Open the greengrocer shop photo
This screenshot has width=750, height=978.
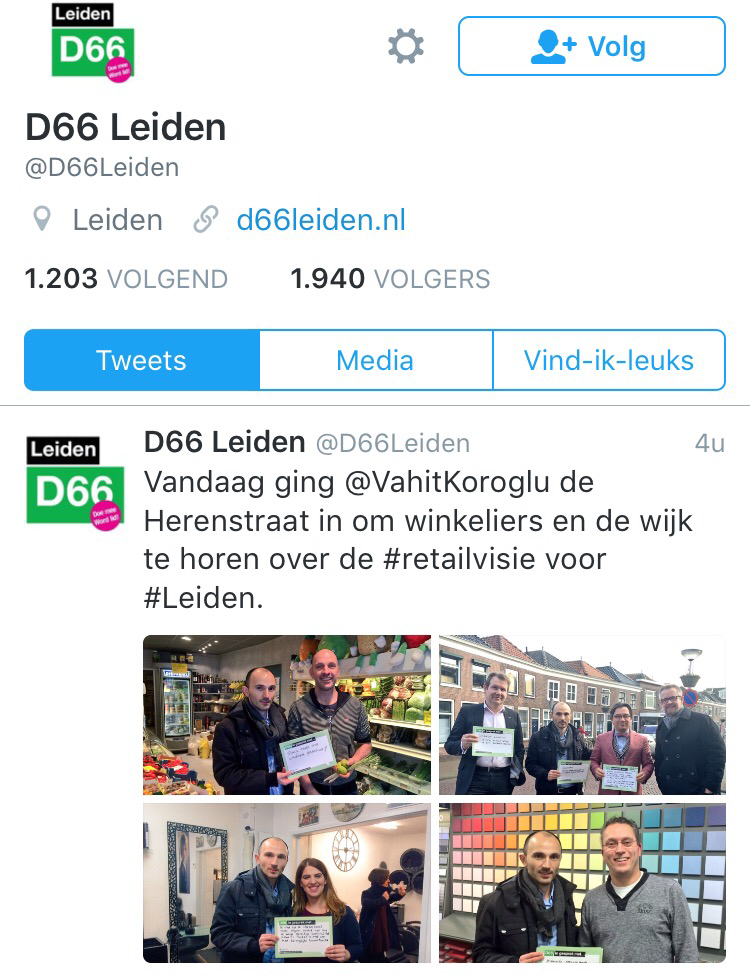point(287,715)
